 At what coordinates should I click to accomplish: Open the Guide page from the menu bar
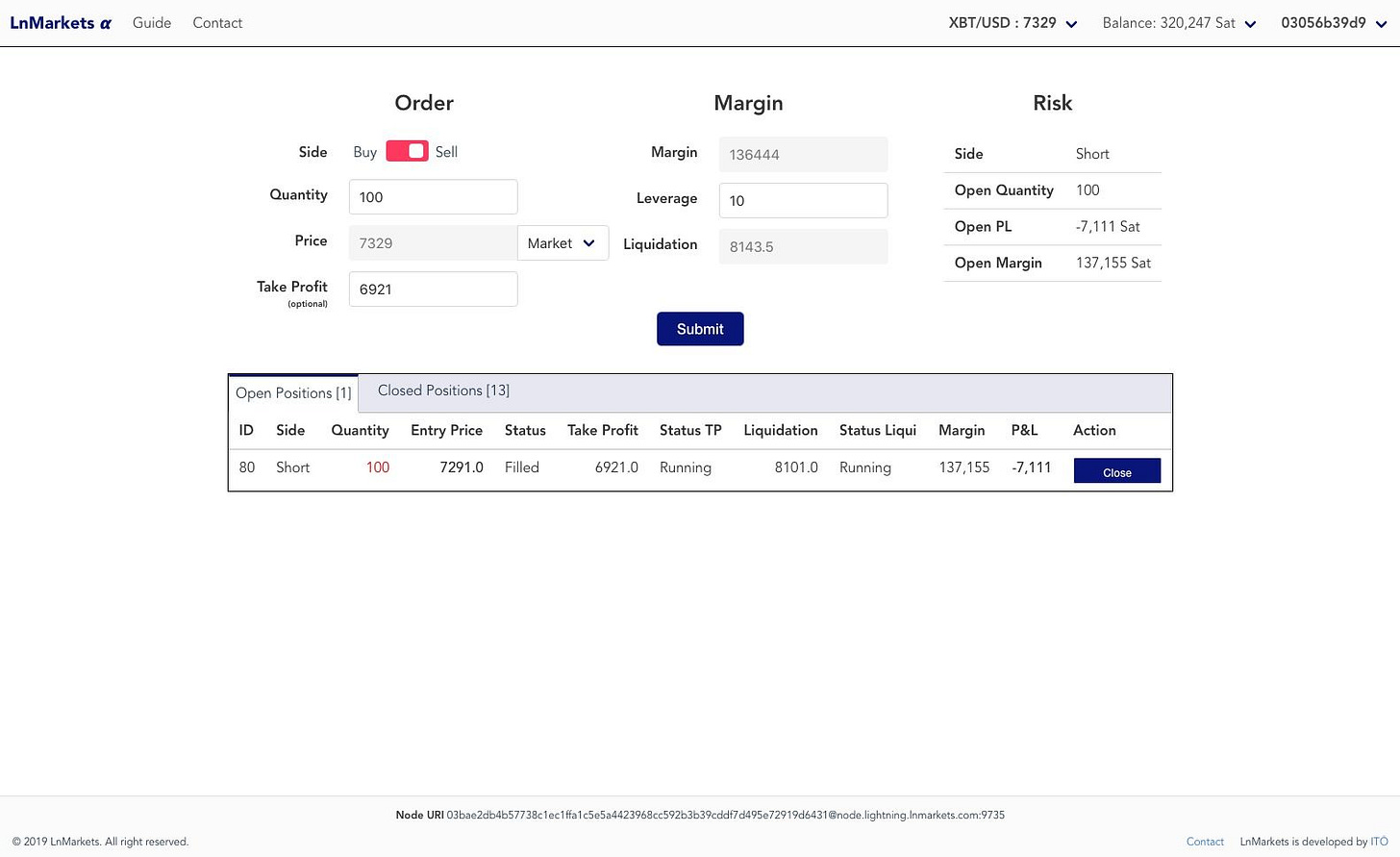click(151, 22)
